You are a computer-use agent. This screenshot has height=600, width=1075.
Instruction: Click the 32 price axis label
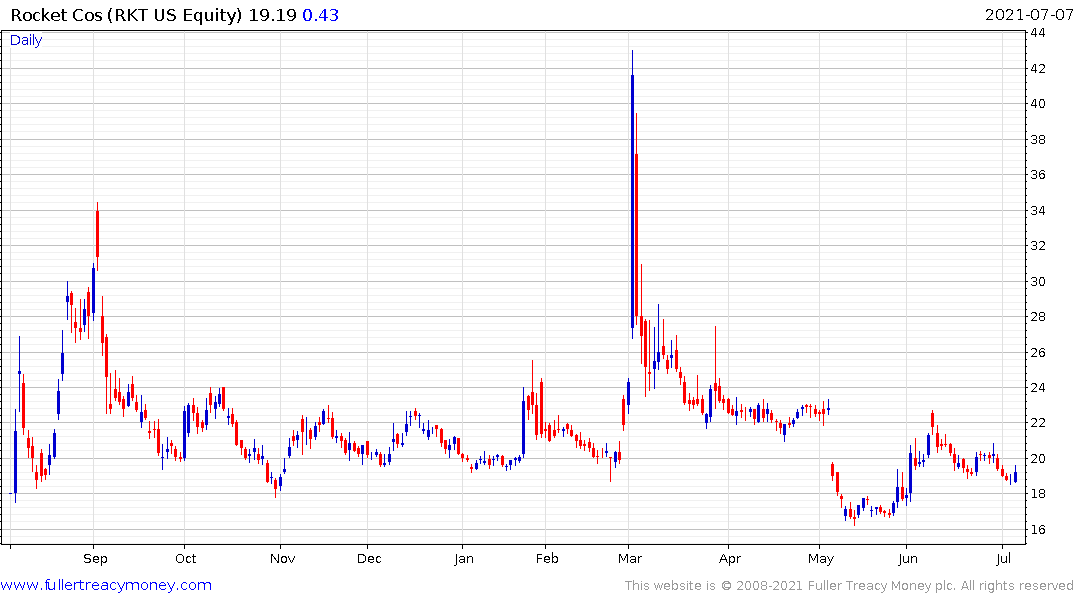pos(1037,245)
